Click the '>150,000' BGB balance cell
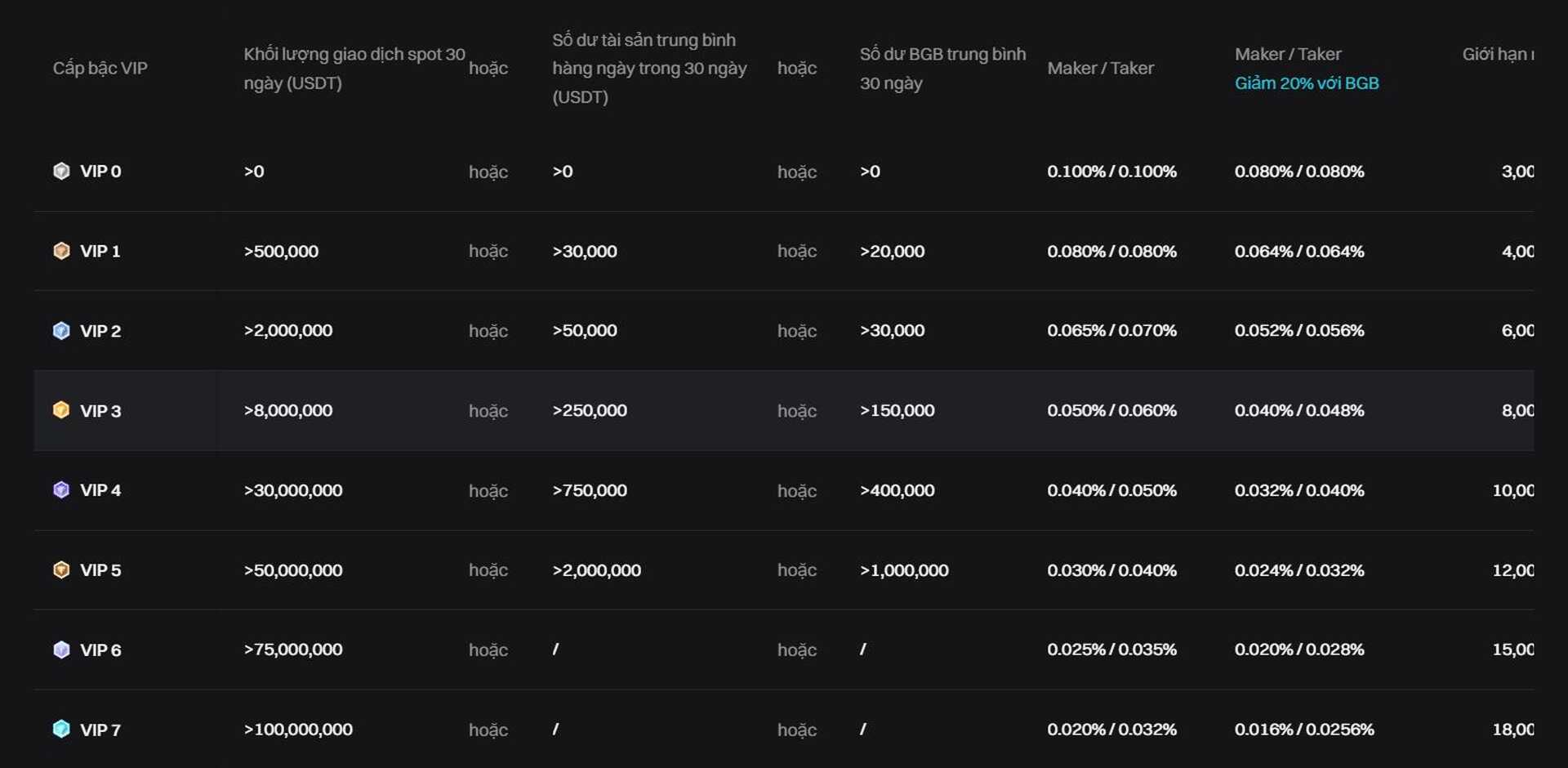 coord(898,411)
